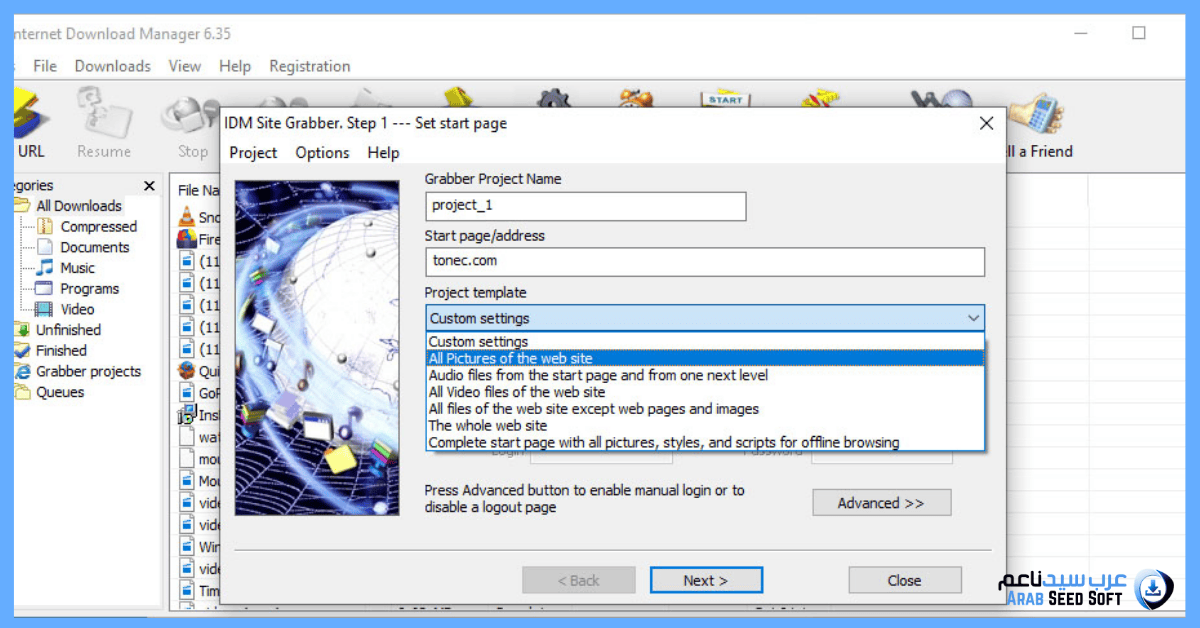Click the Music category icon in sidebar
Image resolution: width=1200 pixels, height=628 pixels.
pyautogui.click(x=45, y=268)
